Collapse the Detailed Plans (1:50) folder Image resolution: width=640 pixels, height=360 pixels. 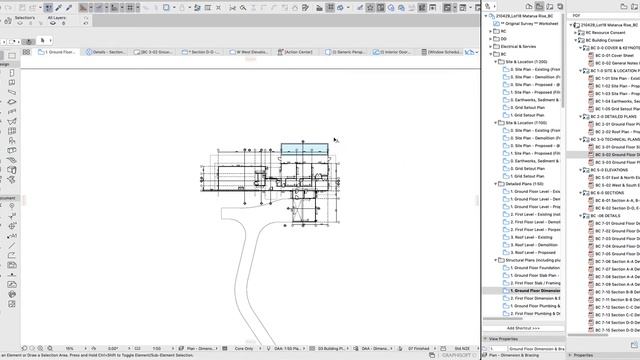tap(496, 184)
